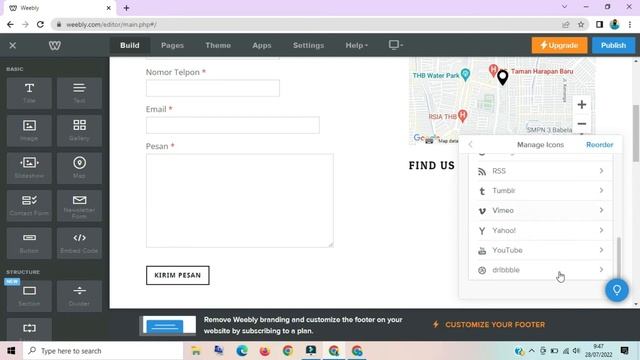
Task: Click the Manage Icons list scrollbar
Action: [x=618, y=257]
